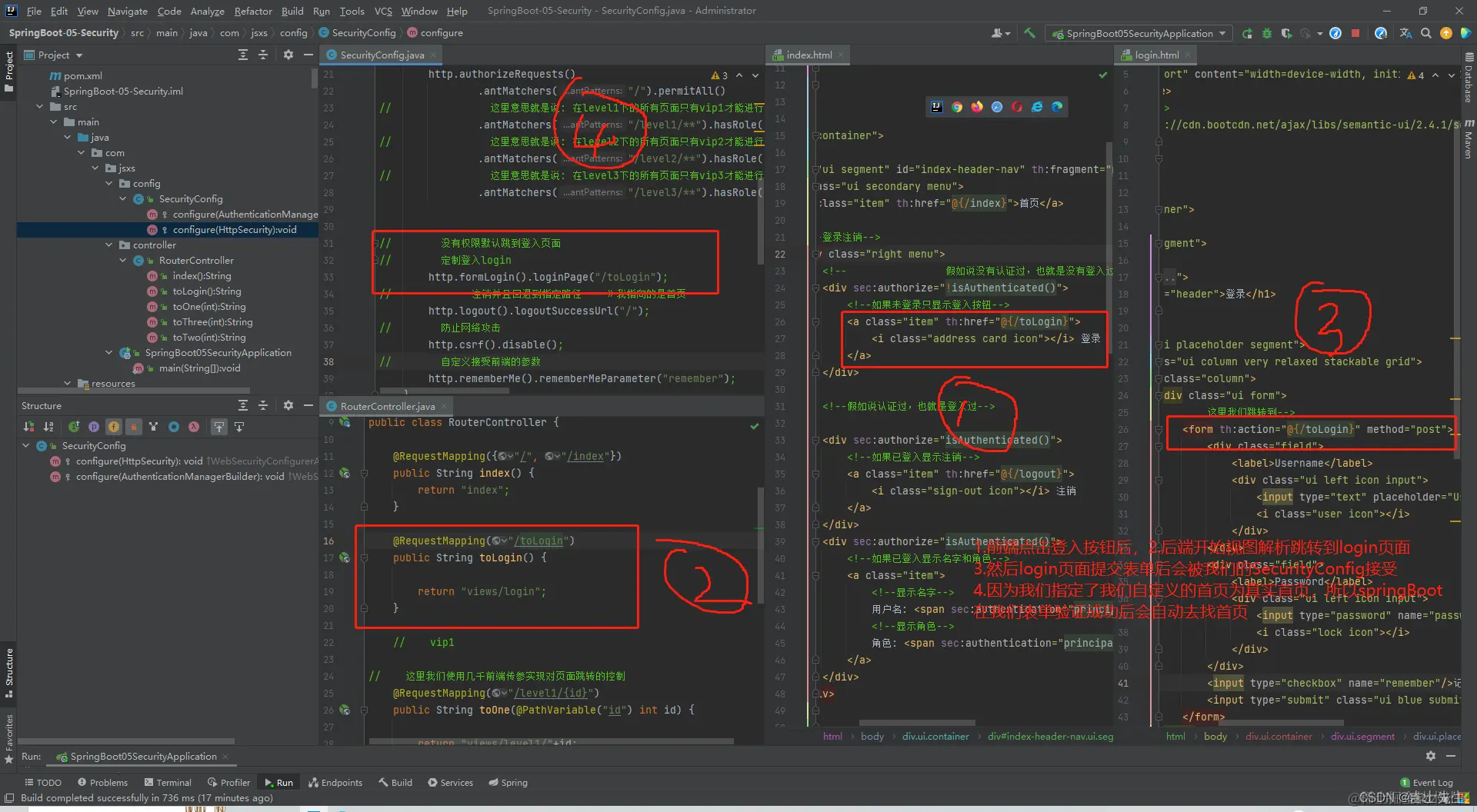Collapse all nodes in the Structure panel

tap(263, 405)
